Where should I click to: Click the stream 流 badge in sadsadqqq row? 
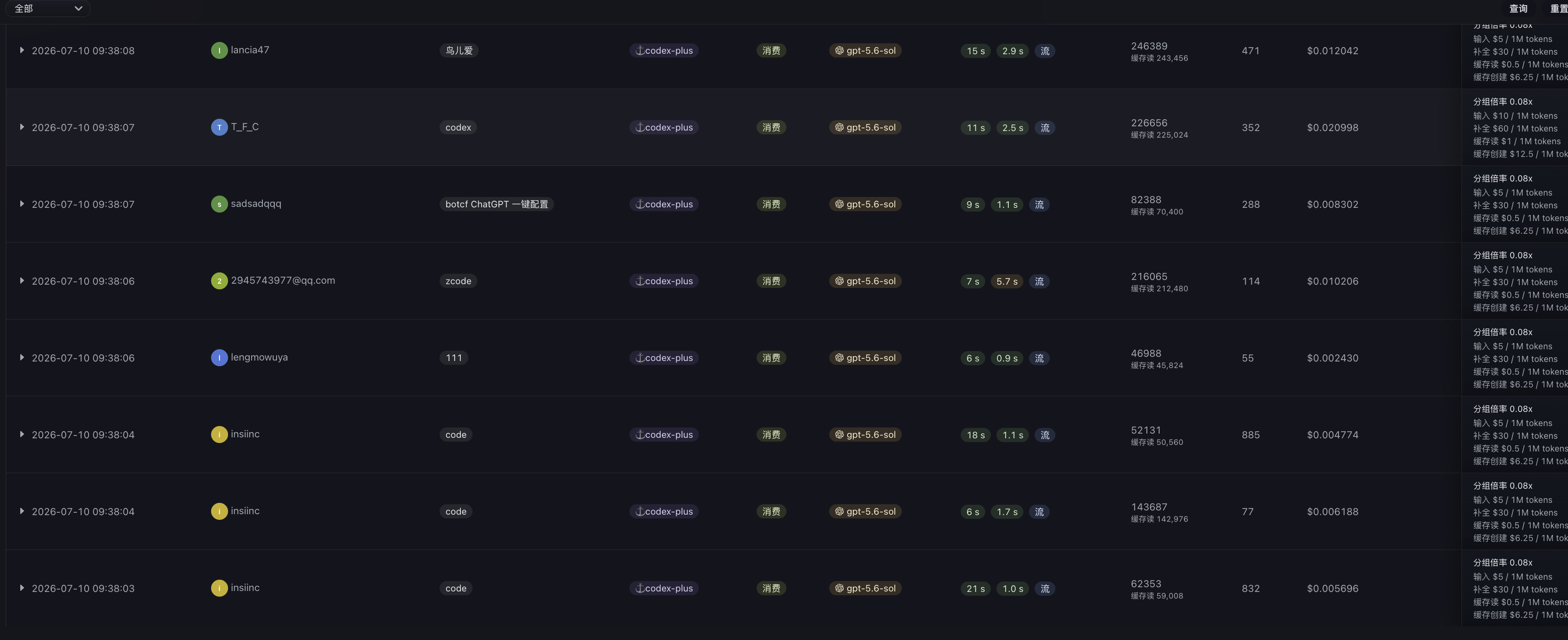[x=1039, y=205]
